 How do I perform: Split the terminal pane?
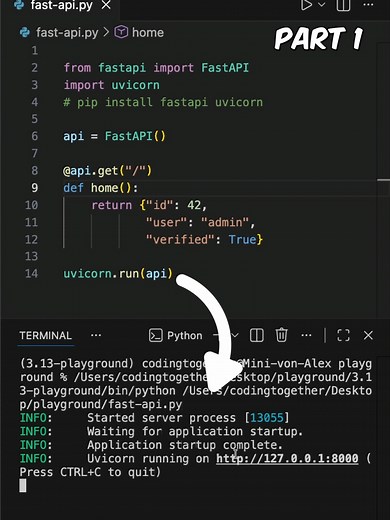pos(257,335)
